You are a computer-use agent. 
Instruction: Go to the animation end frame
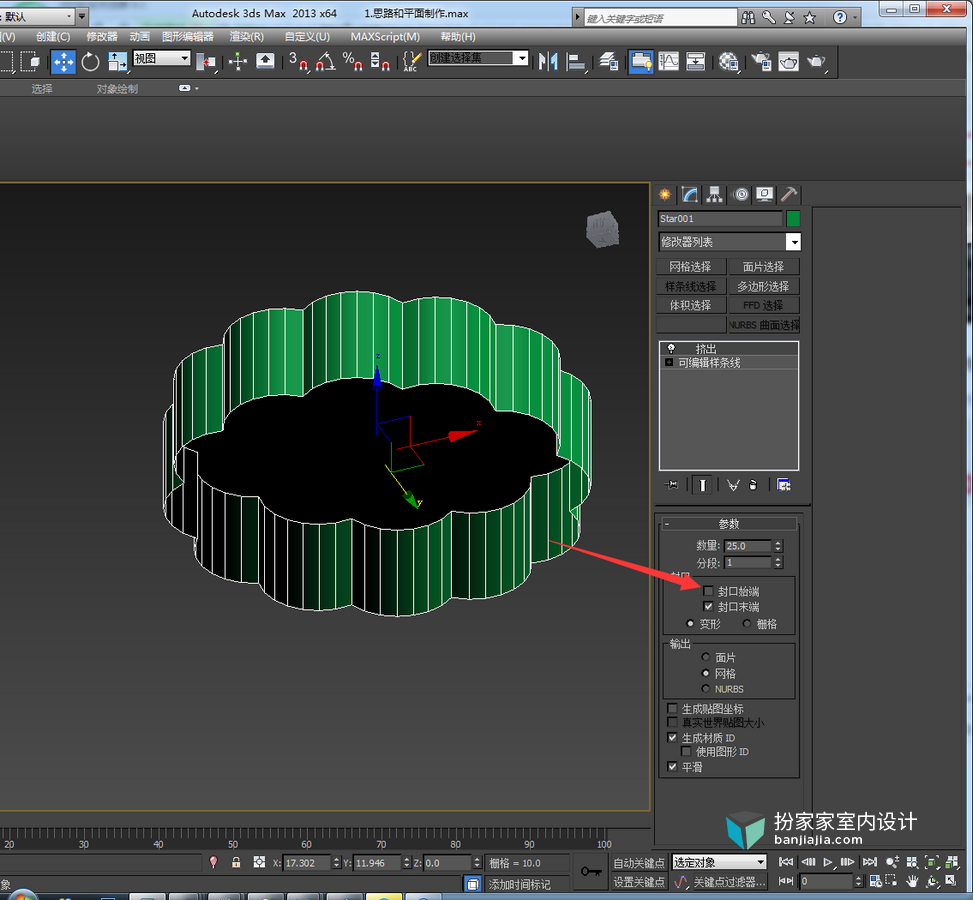pos(870,862)
